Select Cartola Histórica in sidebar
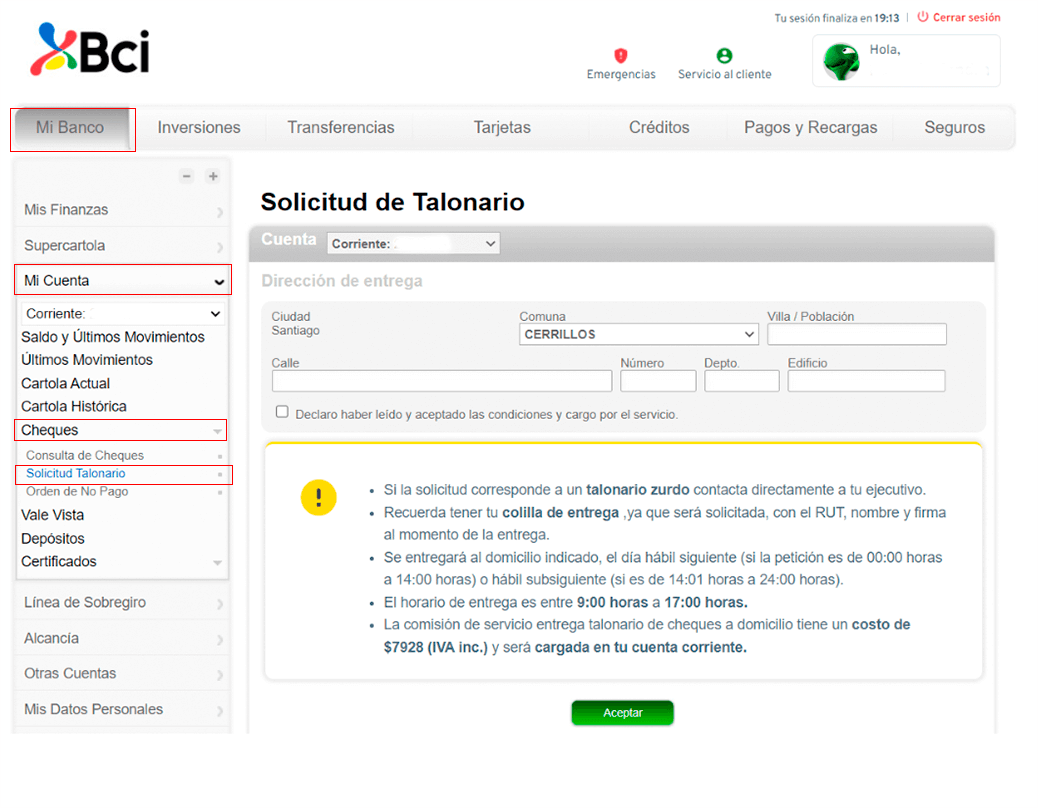The width and height of the screenshot is (1038, 808). click(74, 407)
